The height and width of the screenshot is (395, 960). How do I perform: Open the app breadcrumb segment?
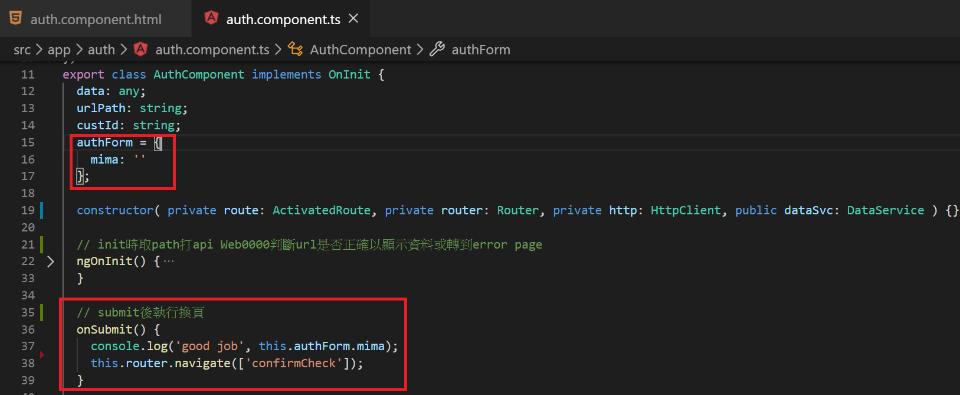click(x=59, y=50)
